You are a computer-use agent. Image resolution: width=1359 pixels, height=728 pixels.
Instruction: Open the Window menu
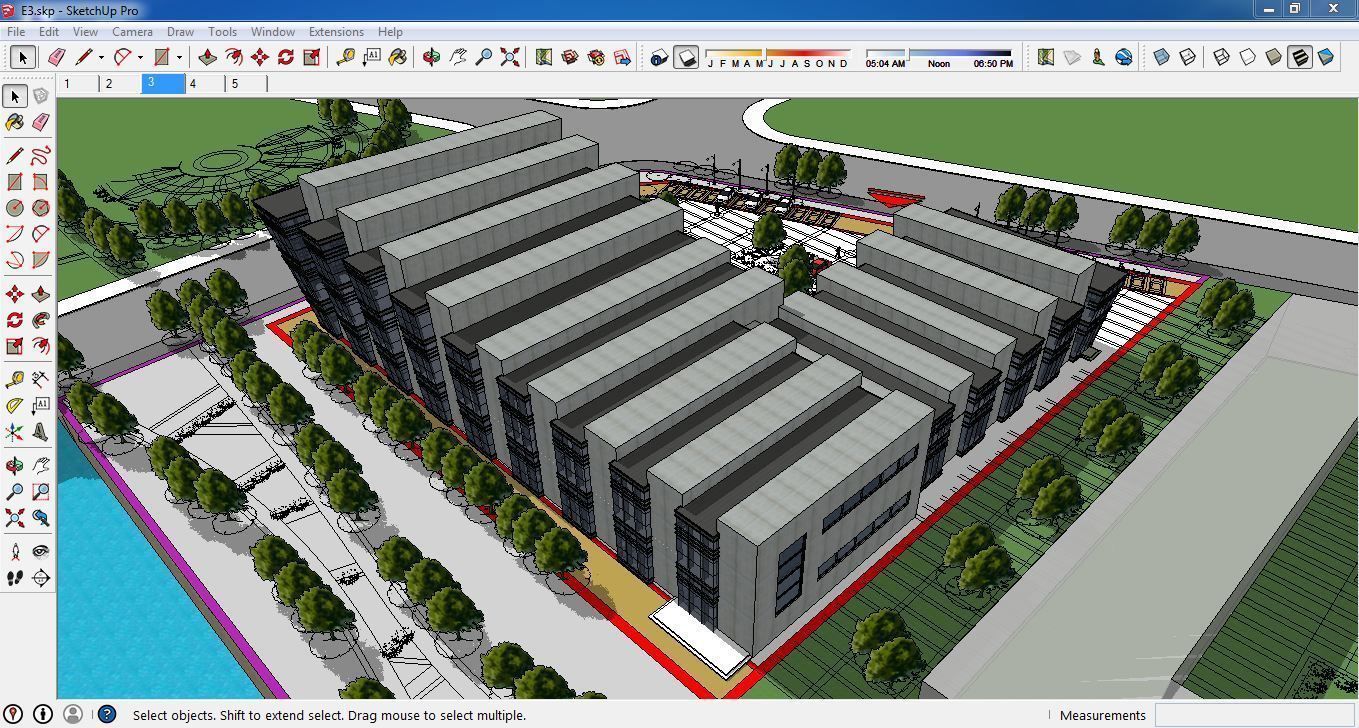272,32
